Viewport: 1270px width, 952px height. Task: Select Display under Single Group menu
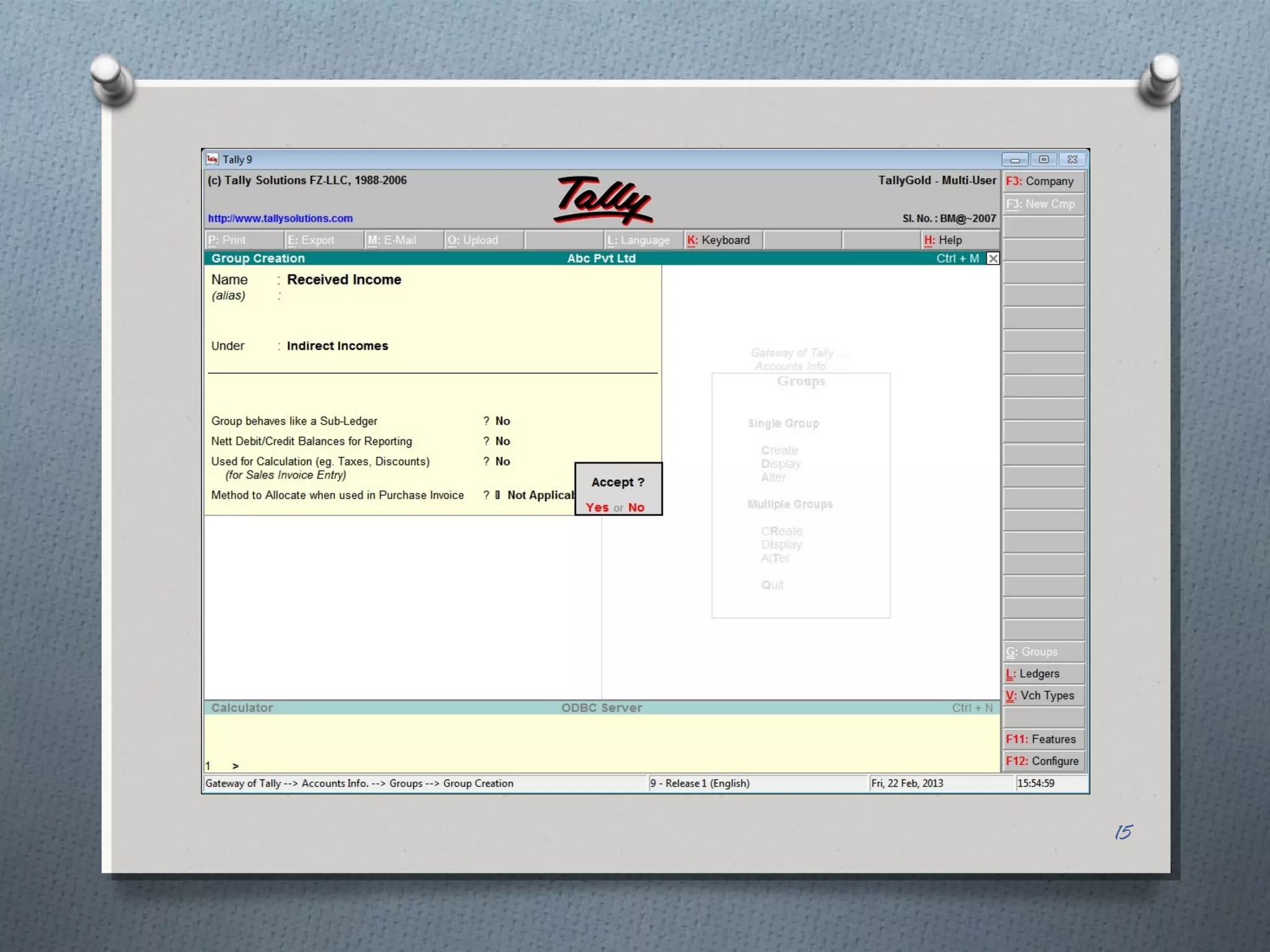coord(781,464)
